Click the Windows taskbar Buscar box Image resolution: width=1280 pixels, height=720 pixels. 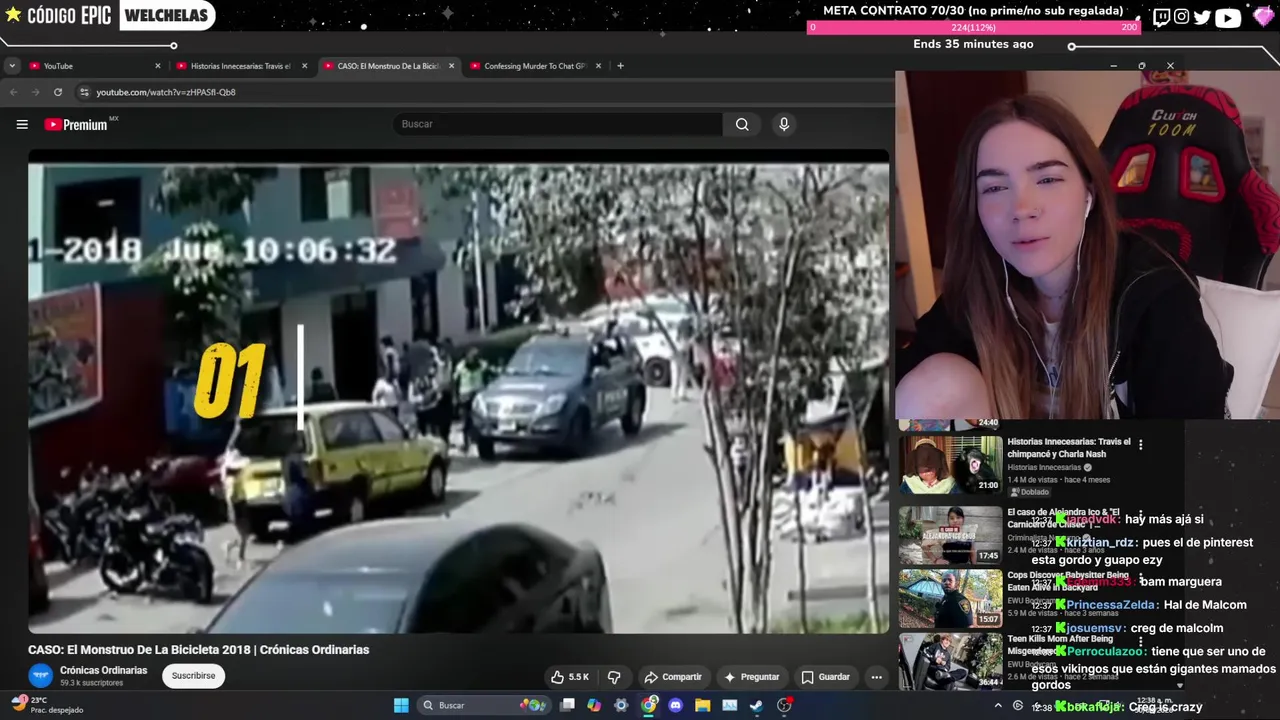[x=483, y=705]
